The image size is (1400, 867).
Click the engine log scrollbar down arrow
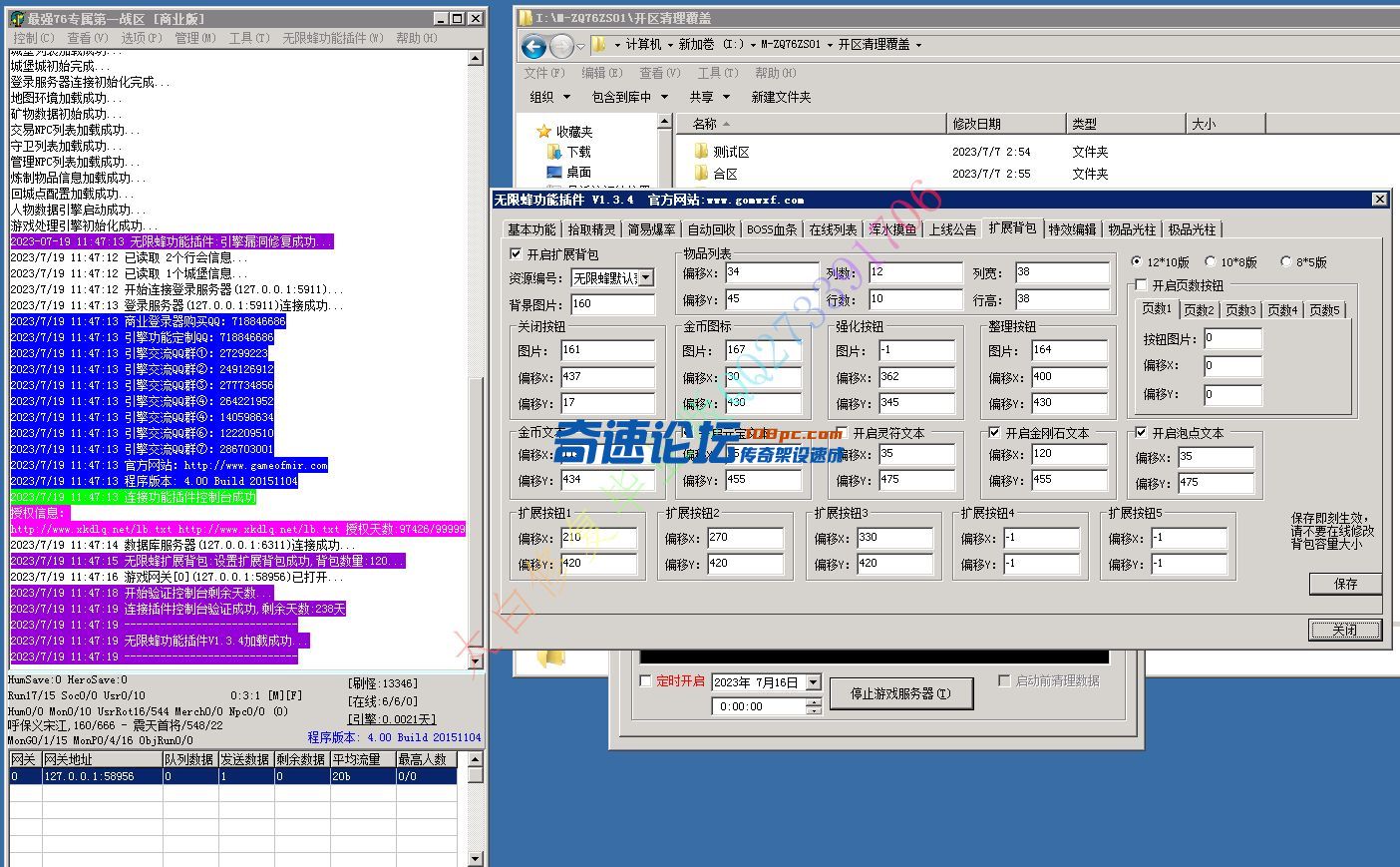tap(476, 660)
